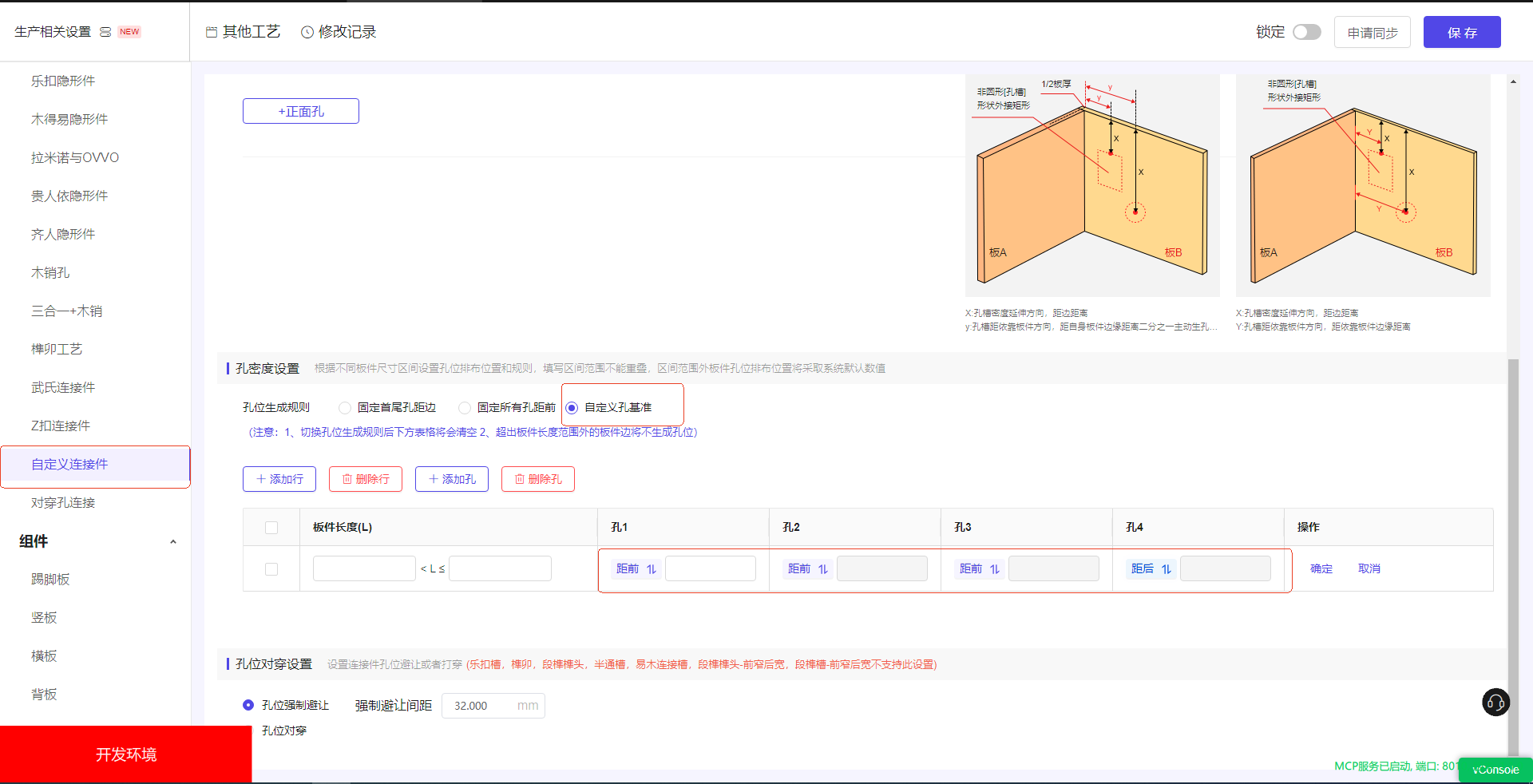This screenshot has height=784, width=1533.
Task: Focus the 板件长度 lower bound input
Action: 364,568
